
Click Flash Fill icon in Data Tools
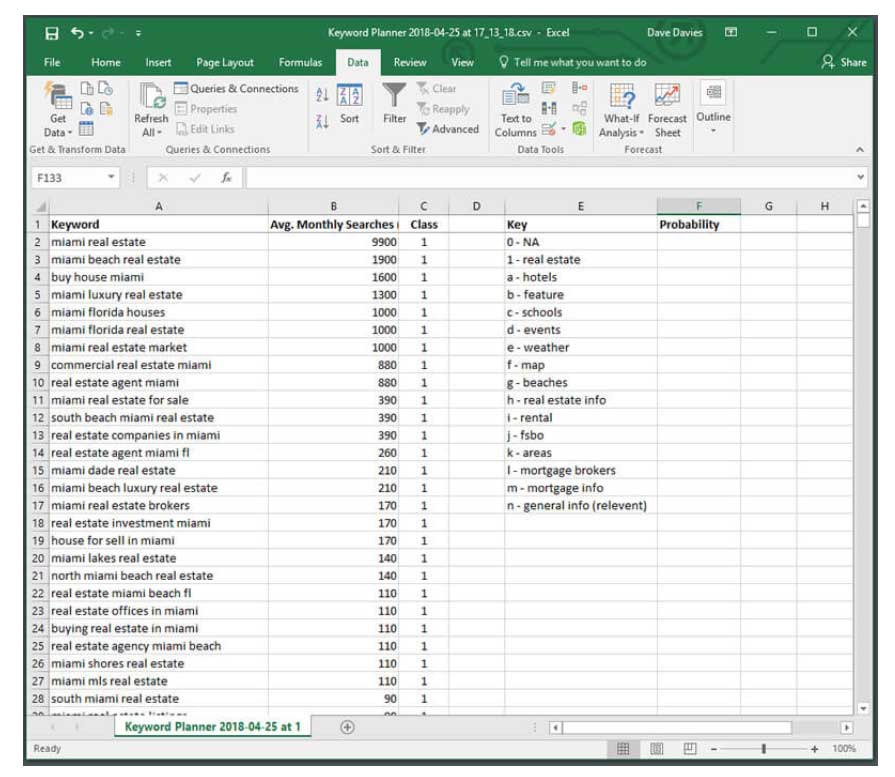pos(549,88)
